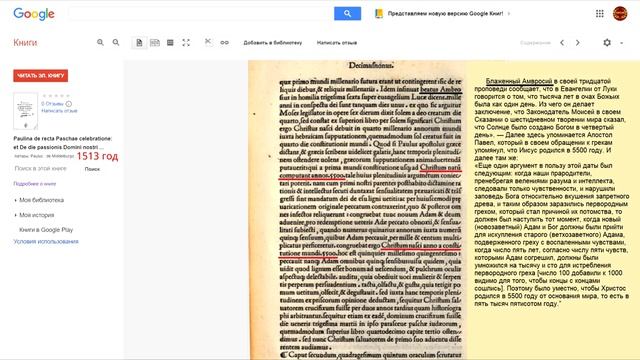This screenshot has height=360, width=640.
Task: Expand the settings dropdown arrow
Action: coord(621,43)
